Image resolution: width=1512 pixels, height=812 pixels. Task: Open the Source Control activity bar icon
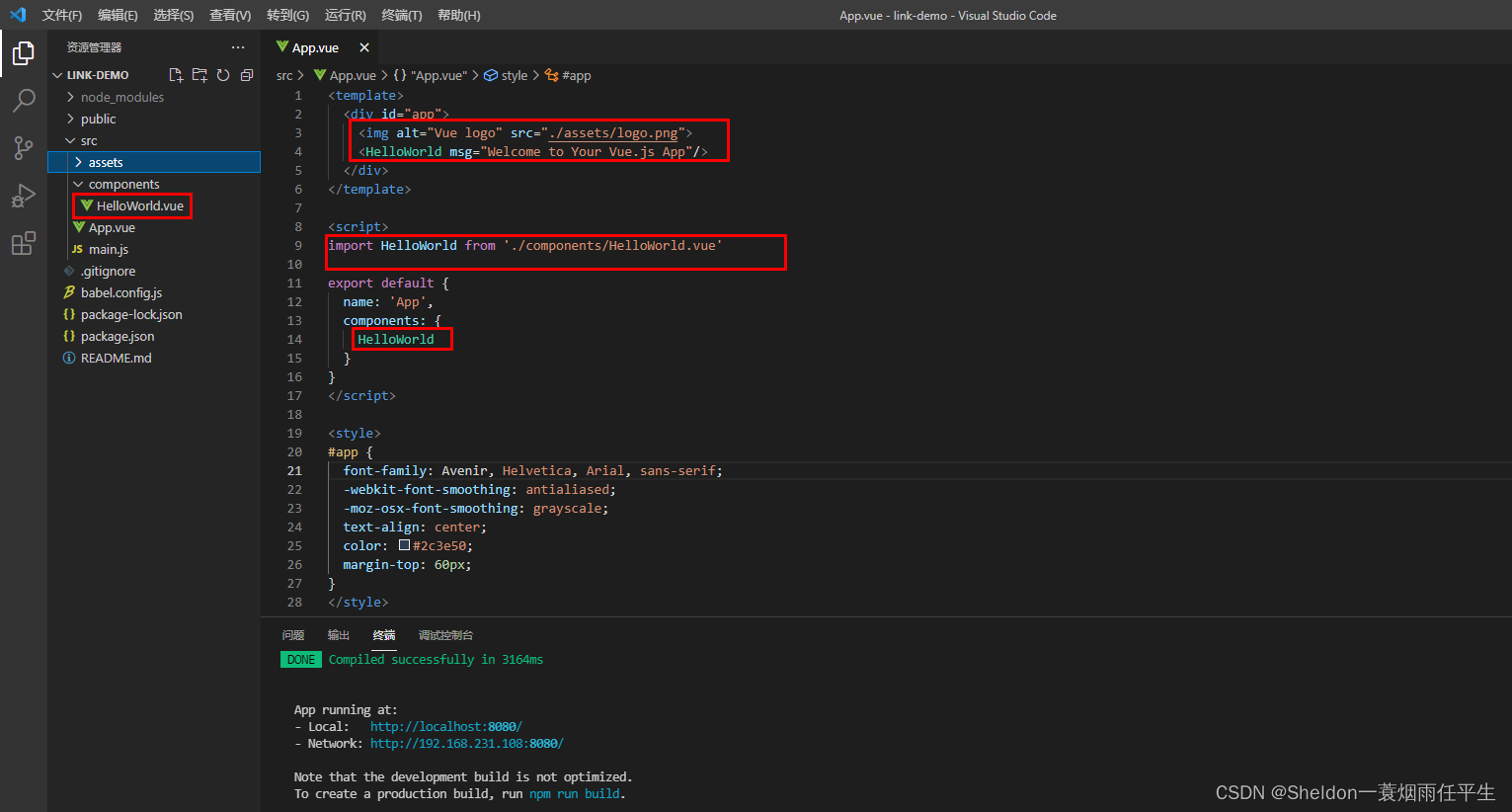point(23,148)
